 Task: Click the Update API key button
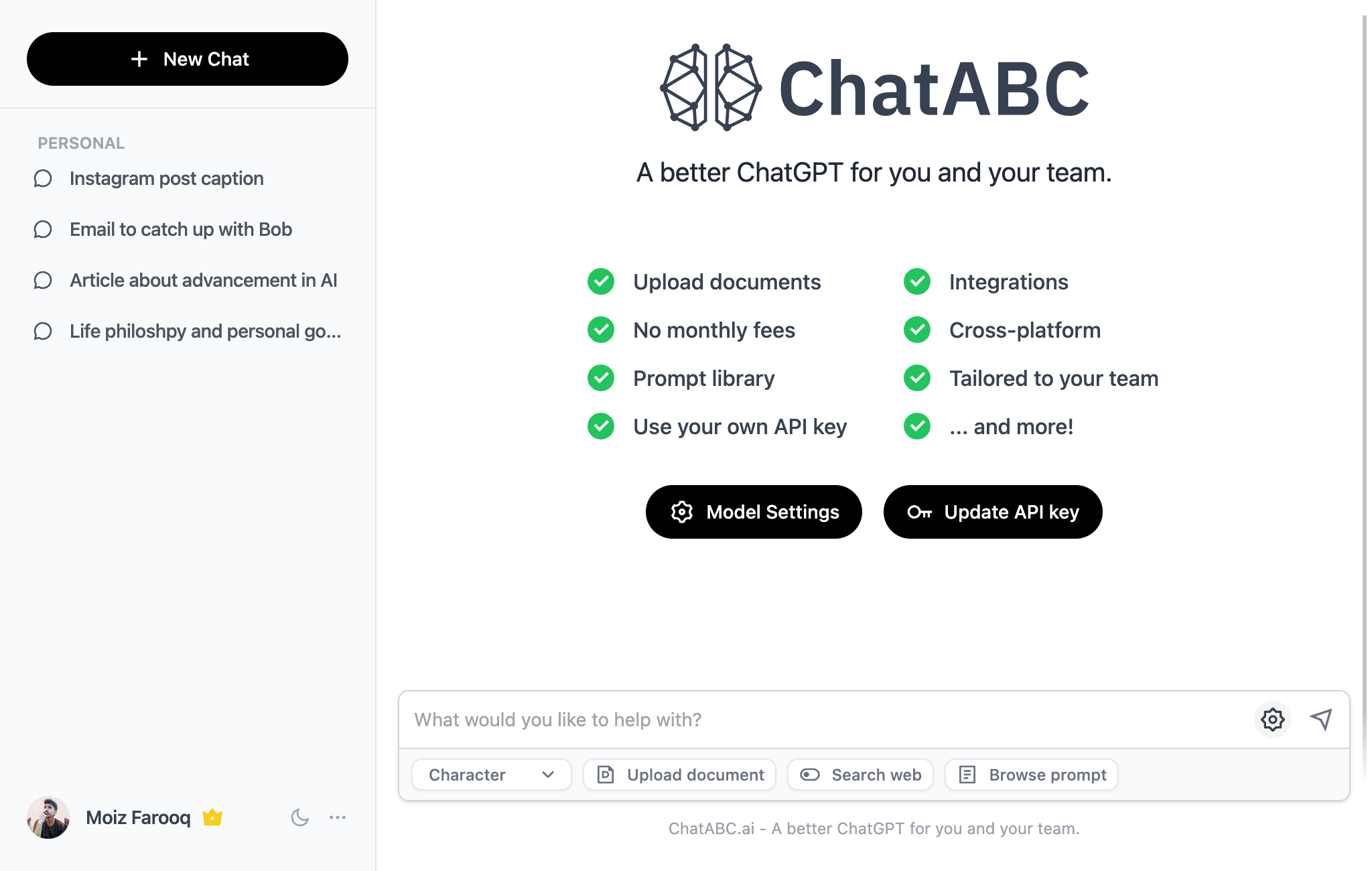993,512
